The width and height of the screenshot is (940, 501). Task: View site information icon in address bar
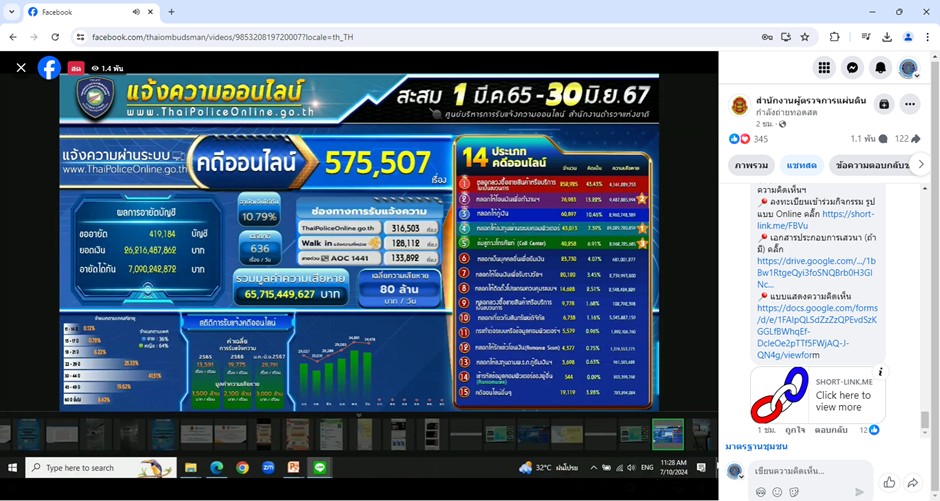[x=80, y=37]
